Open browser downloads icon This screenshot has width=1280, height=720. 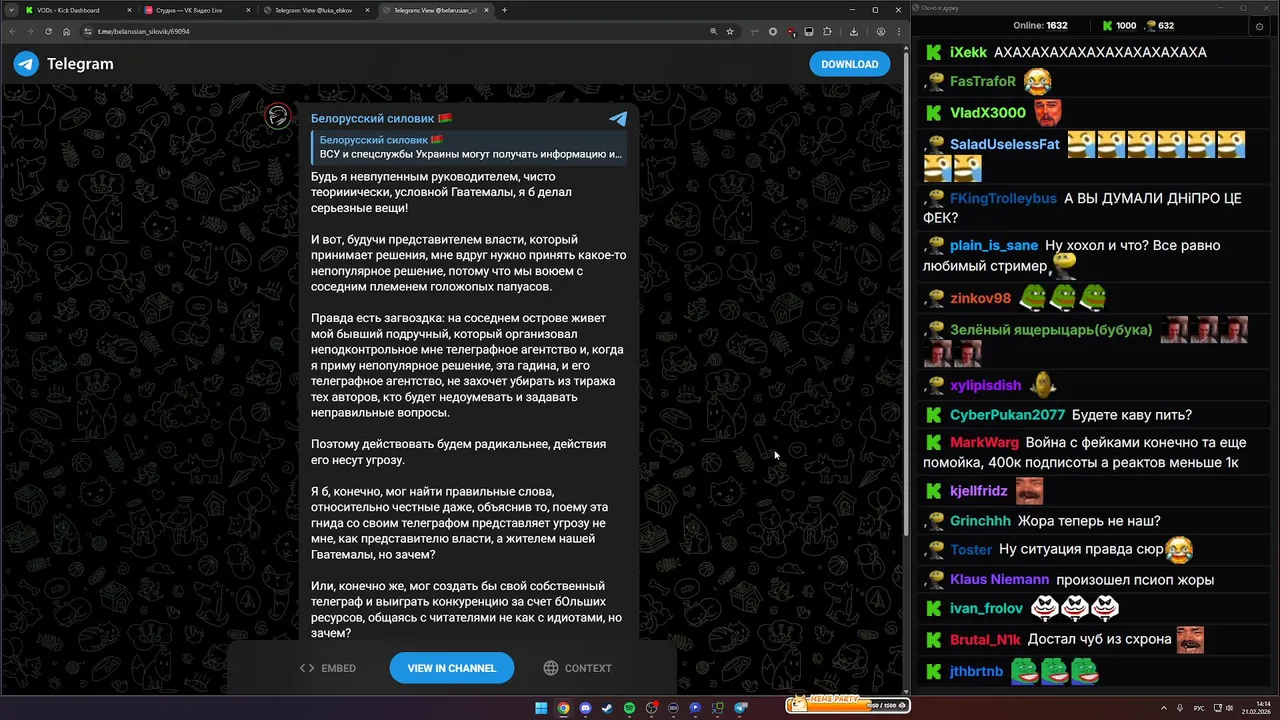coord(854,31)
